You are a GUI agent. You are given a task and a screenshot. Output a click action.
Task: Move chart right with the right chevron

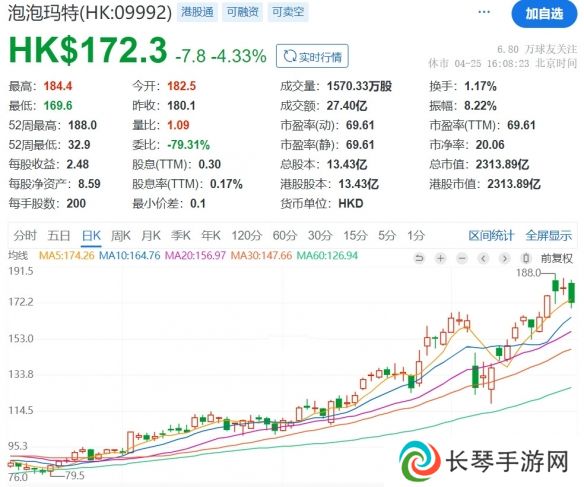[x=505, y=258]
